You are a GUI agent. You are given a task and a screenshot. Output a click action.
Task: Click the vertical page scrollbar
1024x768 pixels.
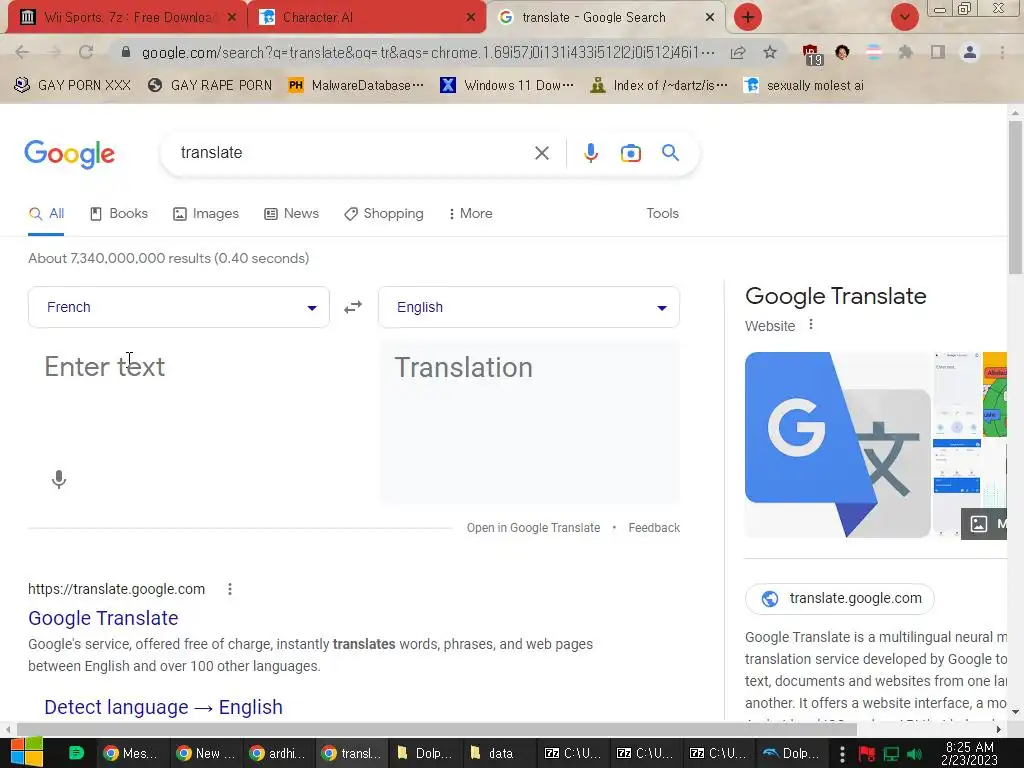(x=1015, y=196)
